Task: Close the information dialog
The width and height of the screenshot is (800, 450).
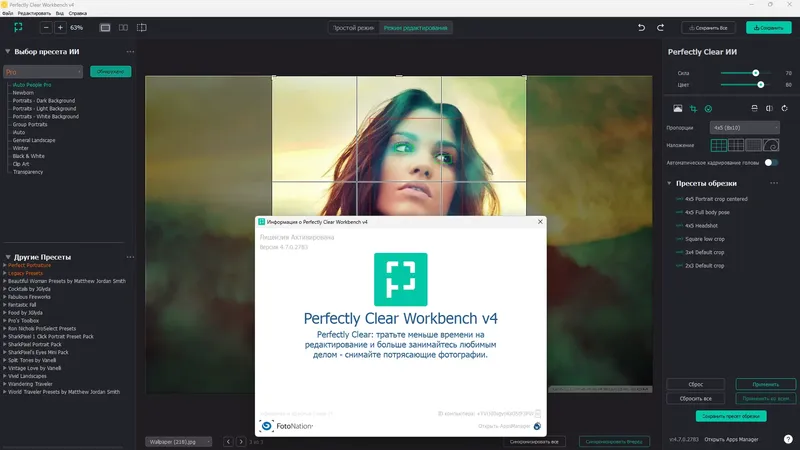Action: click(540, 221)
